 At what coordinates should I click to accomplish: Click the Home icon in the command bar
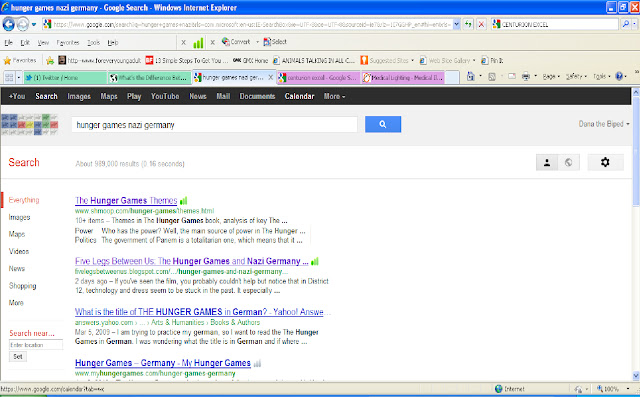click(x=471, y=76)
